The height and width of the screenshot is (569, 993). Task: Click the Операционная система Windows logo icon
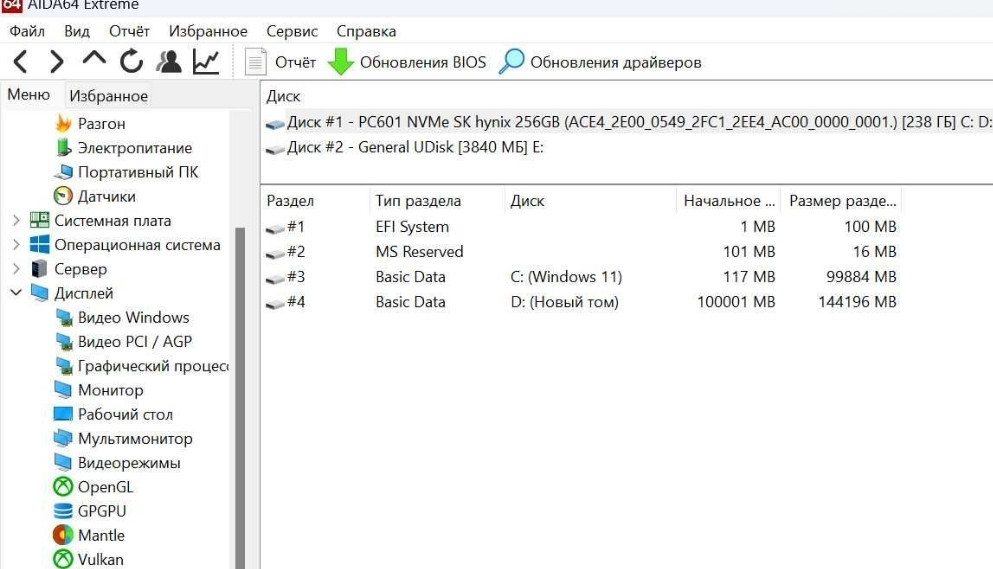point(39,245)
